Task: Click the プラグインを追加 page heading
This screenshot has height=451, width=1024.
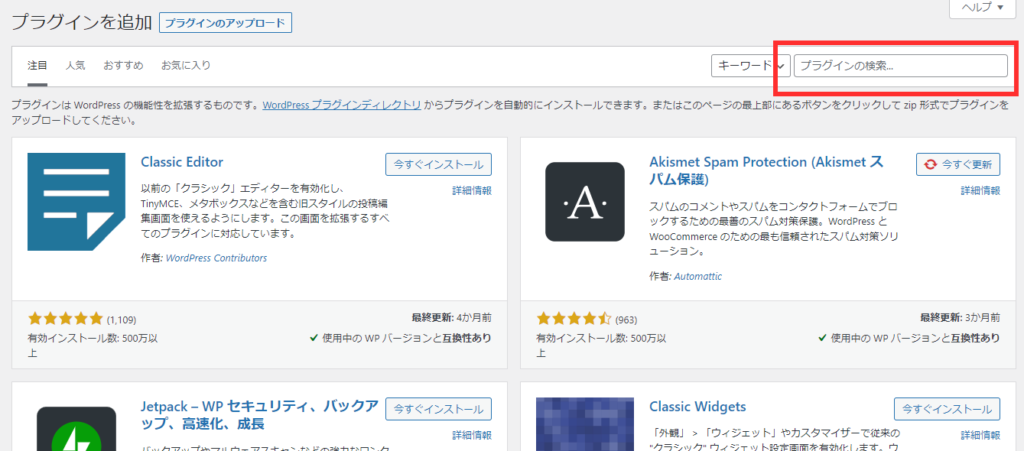Action: click(x=82, y=22)
